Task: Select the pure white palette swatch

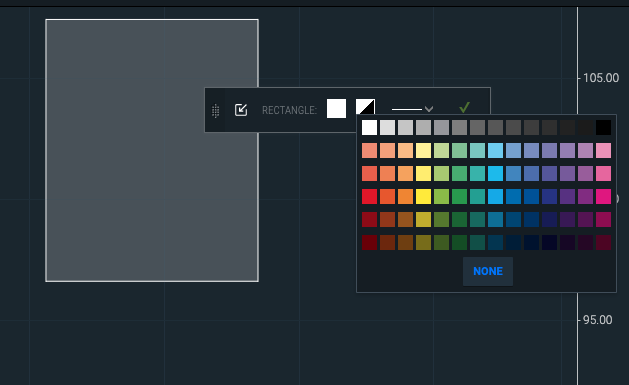Action: point(369,128)
